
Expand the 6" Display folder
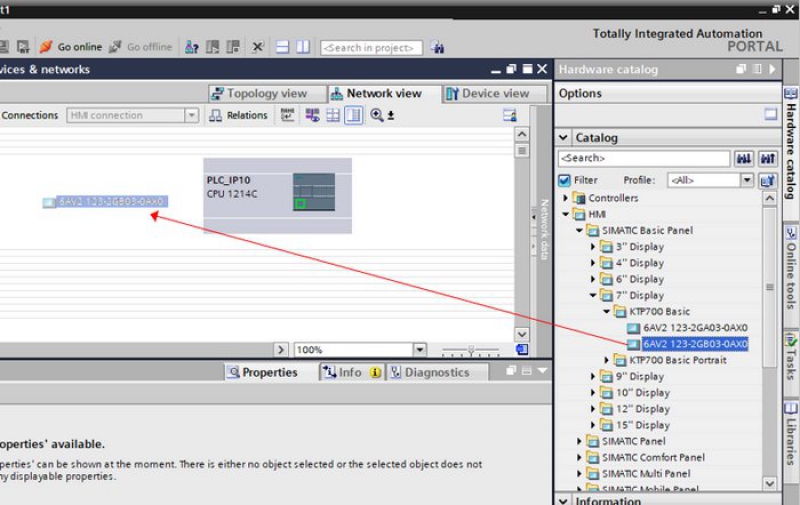593,279
